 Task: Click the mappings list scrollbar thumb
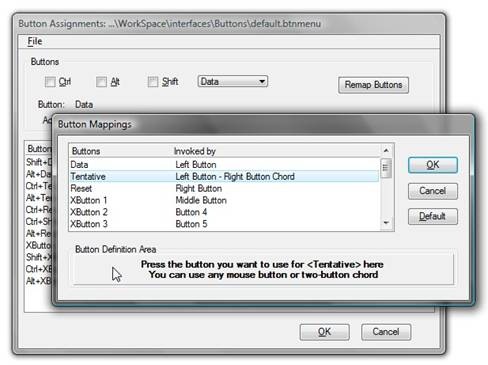click(x=386, y=168)
